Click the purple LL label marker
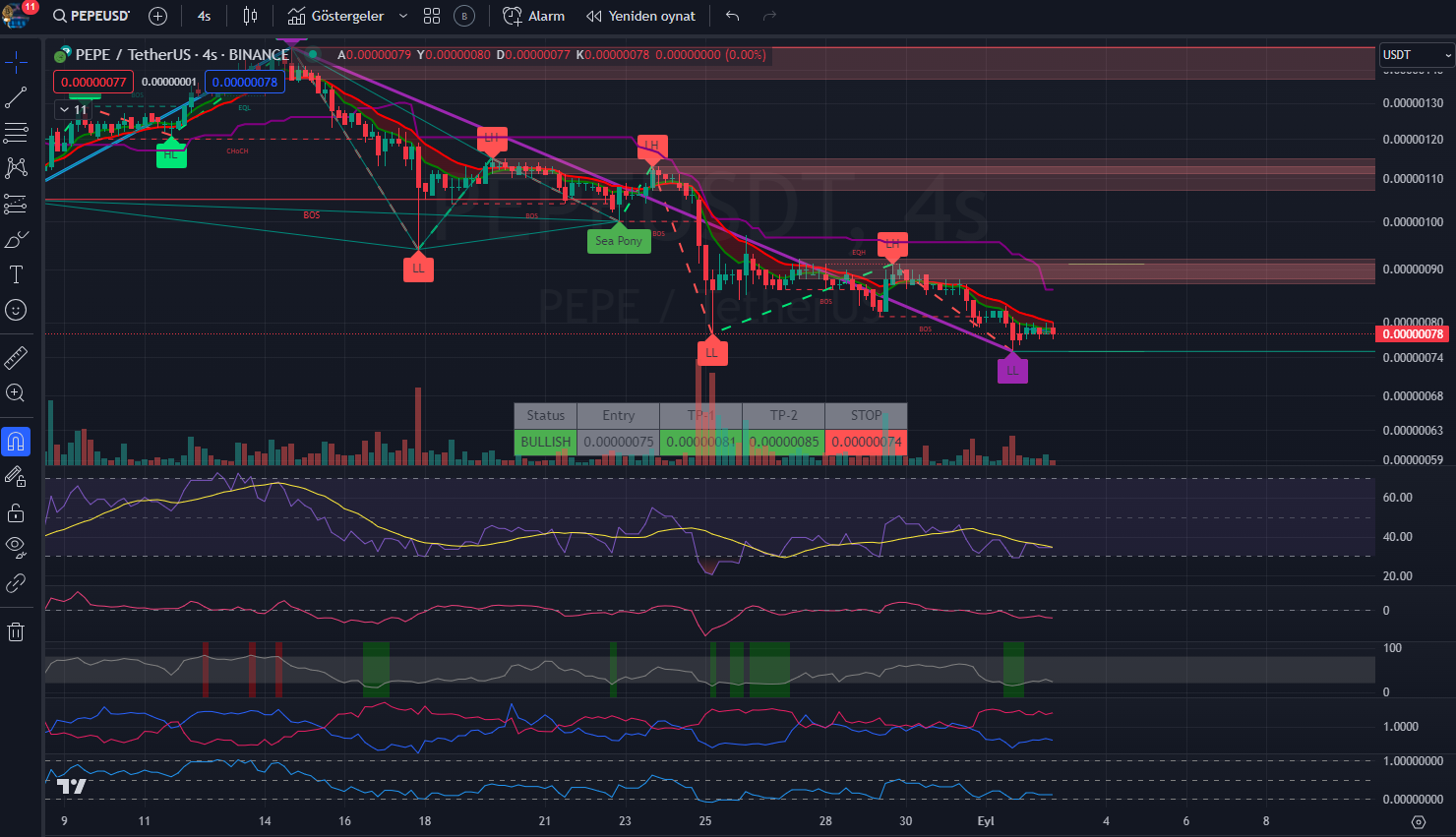The width and height of the screenshot is (1456, 837). point(1013,371)
